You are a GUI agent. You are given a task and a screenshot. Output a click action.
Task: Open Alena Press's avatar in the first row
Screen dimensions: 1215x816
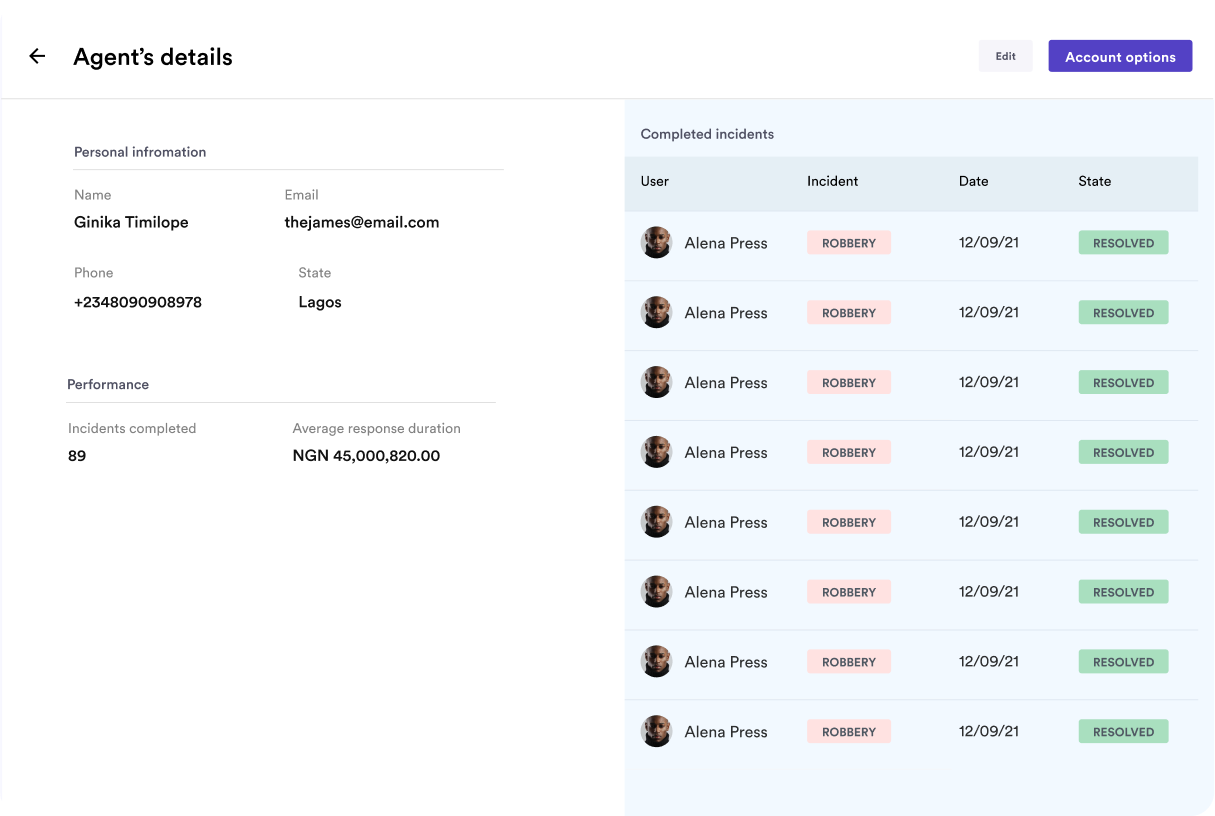[656, 242]
